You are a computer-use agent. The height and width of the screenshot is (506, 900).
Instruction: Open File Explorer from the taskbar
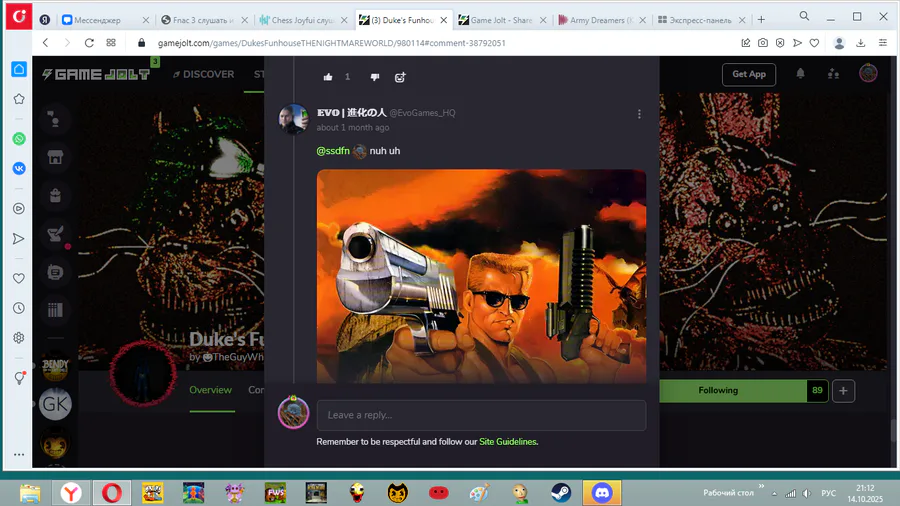point(30,493)
